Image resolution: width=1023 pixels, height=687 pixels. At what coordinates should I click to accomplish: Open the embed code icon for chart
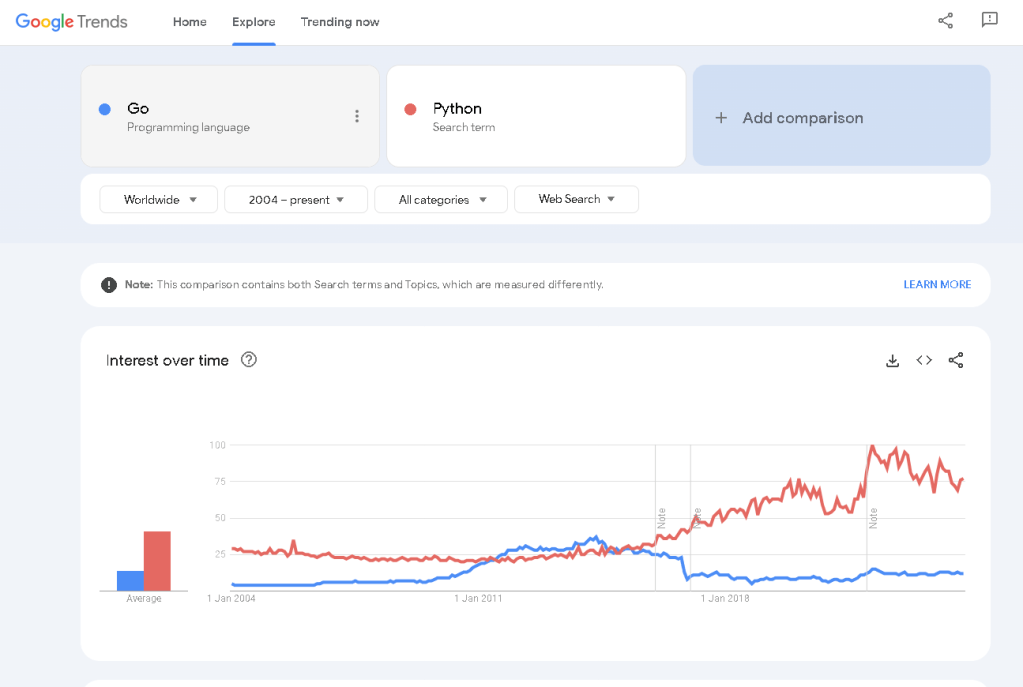[924, 360]
